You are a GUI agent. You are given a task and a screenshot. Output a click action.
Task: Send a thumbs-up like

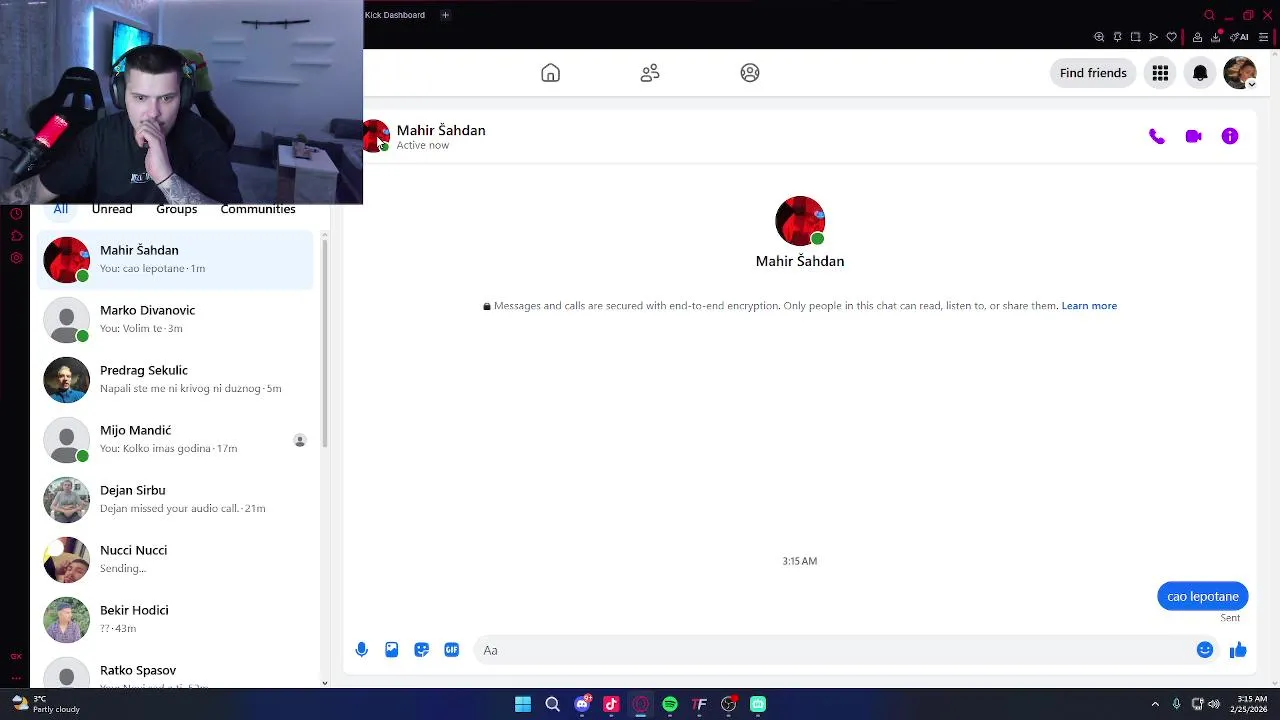[1238, 650]
